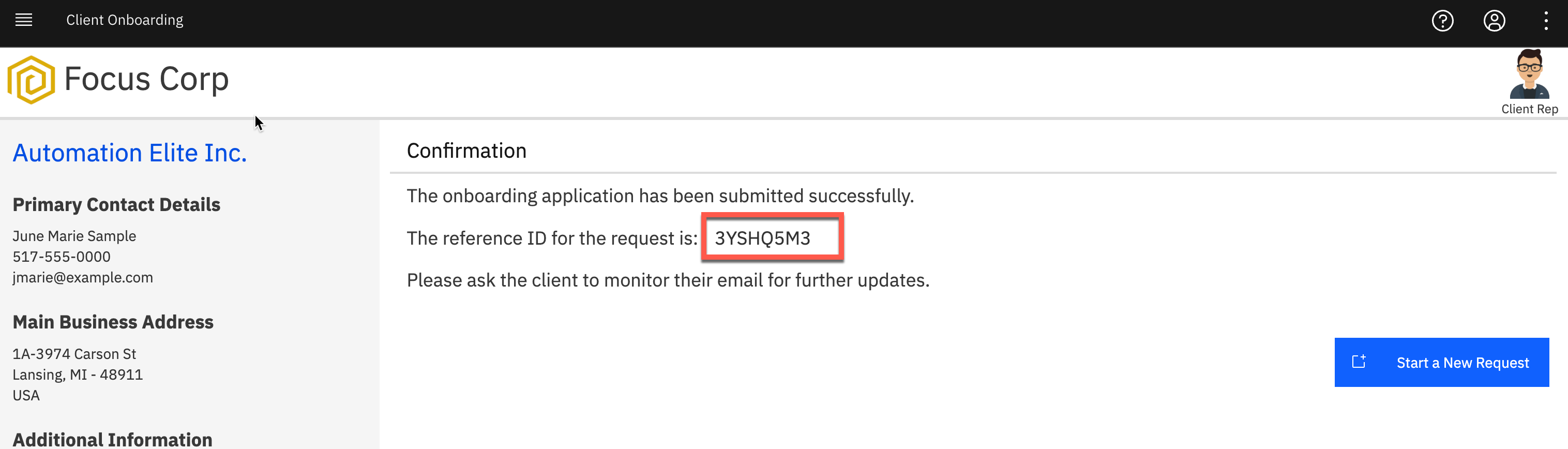Viewport: 1568px width, 449px height.
Task: Click the Primary Contact Details heading
Action: click(x=116, y=205)
